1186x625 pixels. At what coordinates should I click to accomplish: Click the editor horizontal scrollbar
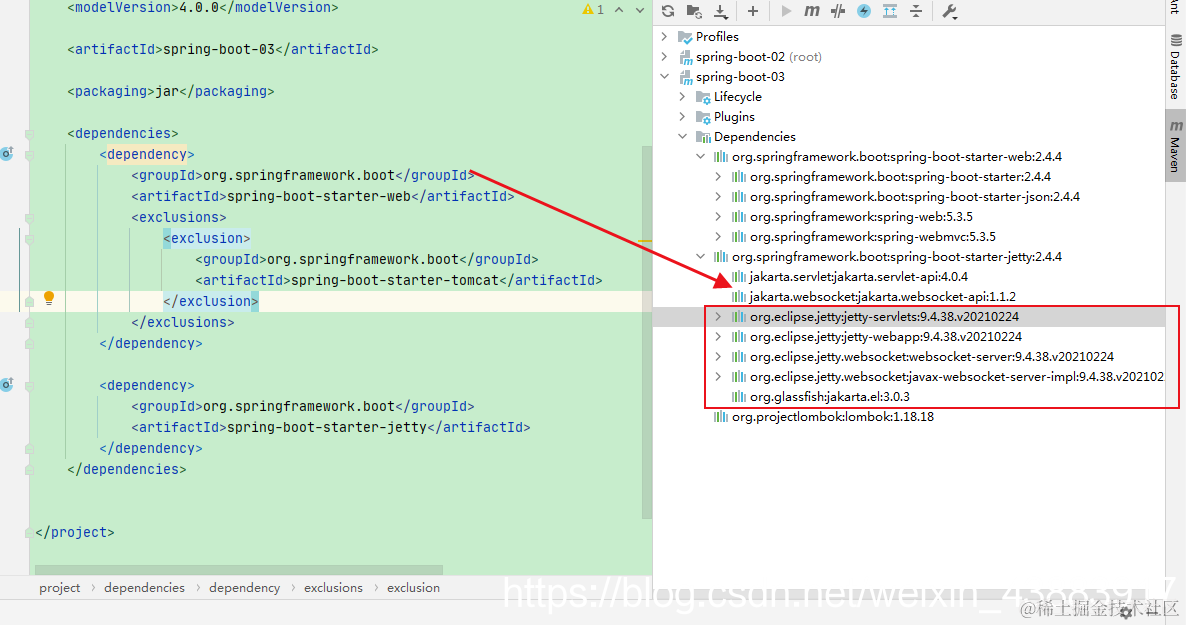pyautogui.click(x=238, y=570)
